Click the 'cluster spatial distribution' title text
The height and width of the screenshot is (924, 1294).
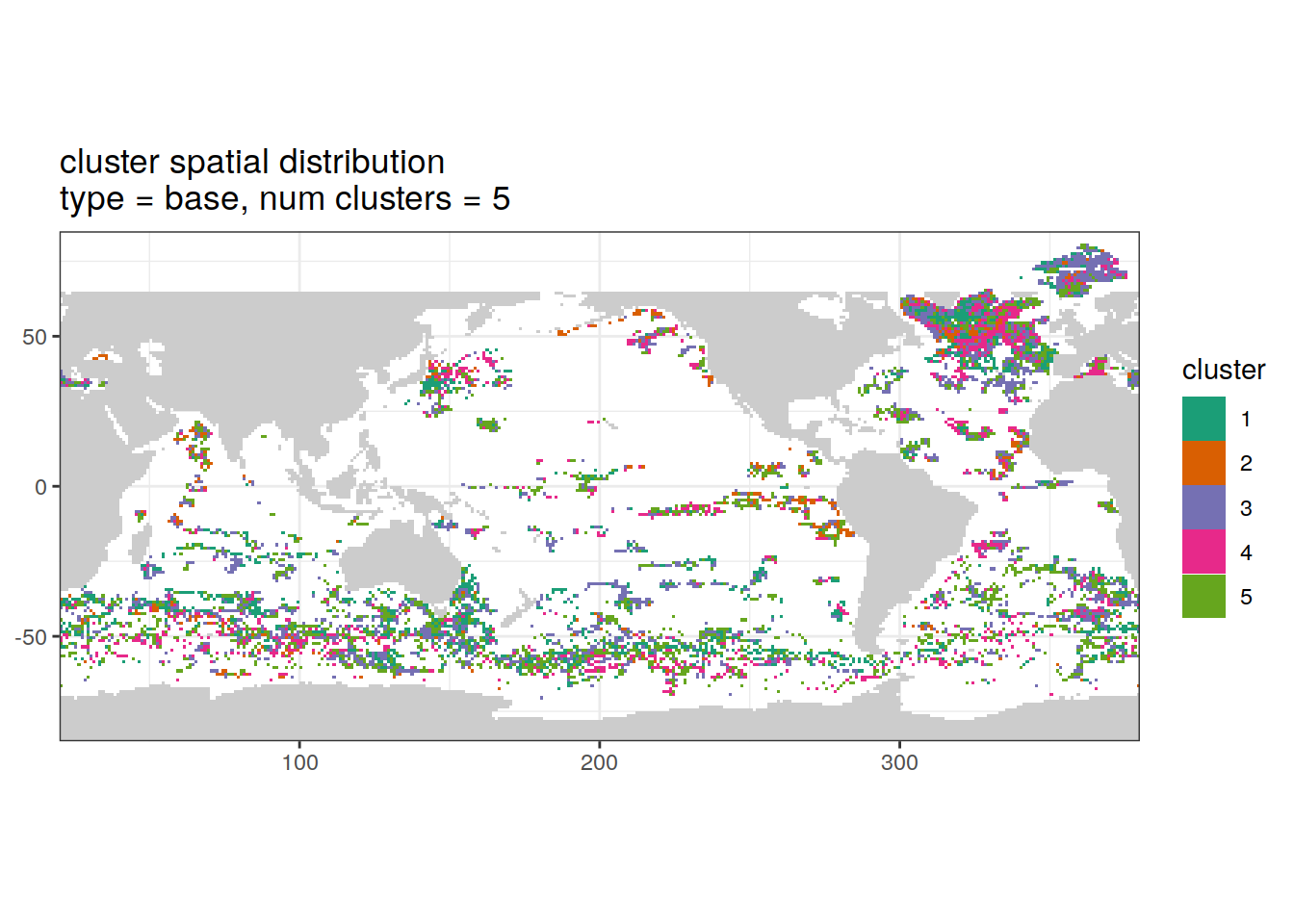coord(252,162)
